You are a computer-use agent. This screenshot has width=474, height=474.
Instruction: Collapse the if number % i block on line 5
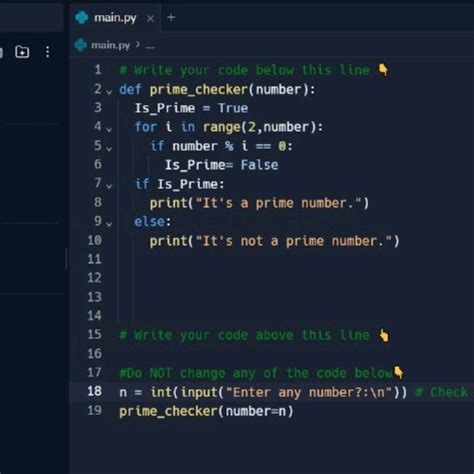[109, 148]
